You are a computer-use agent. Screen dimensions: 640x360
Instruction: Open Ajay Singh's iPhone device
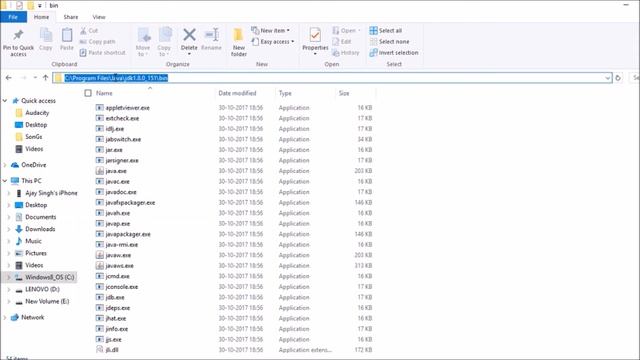point(46,193)
